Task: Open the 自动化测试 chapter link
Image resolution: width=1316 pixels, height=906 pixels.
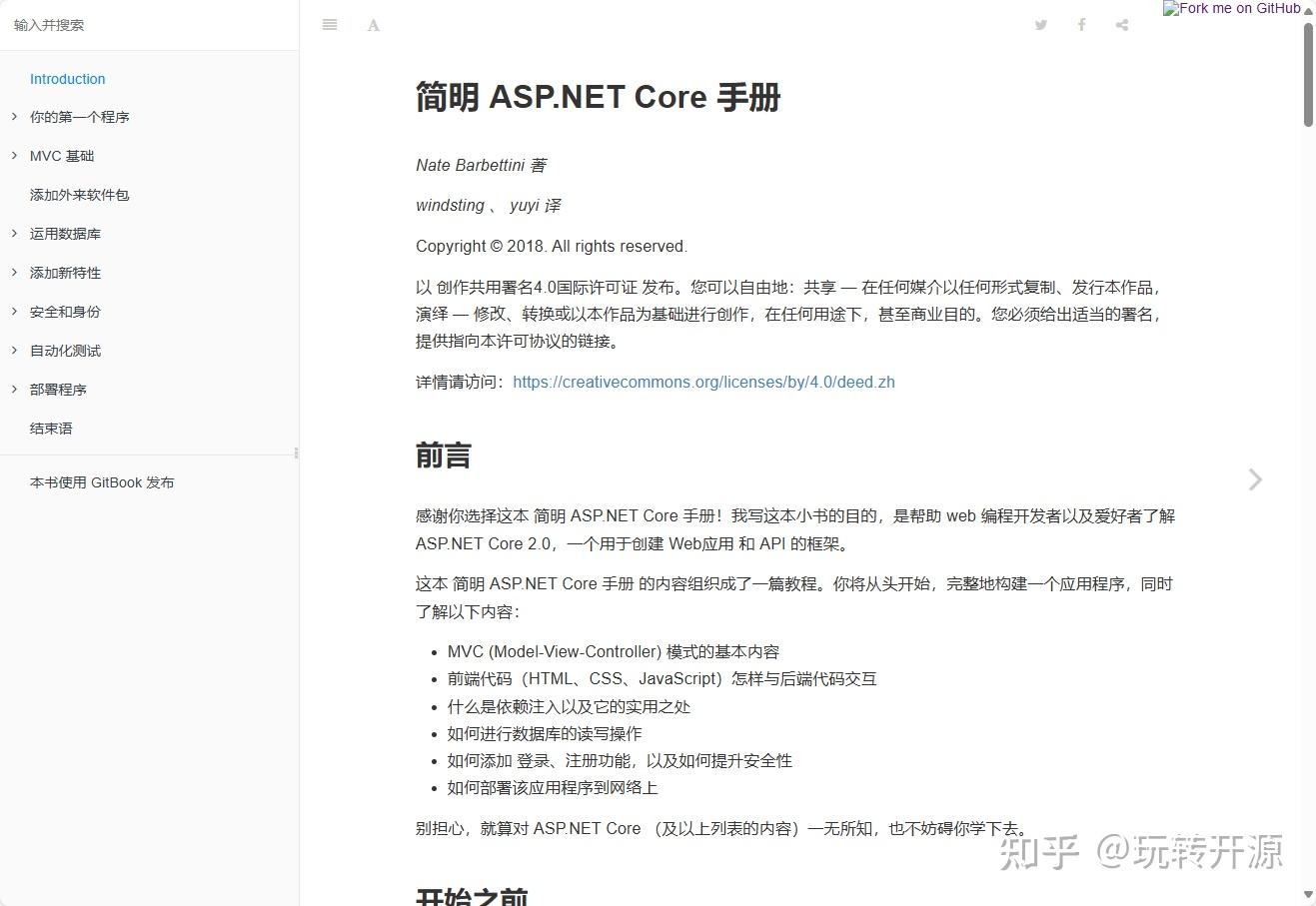Action: click(x=66, y=351)
